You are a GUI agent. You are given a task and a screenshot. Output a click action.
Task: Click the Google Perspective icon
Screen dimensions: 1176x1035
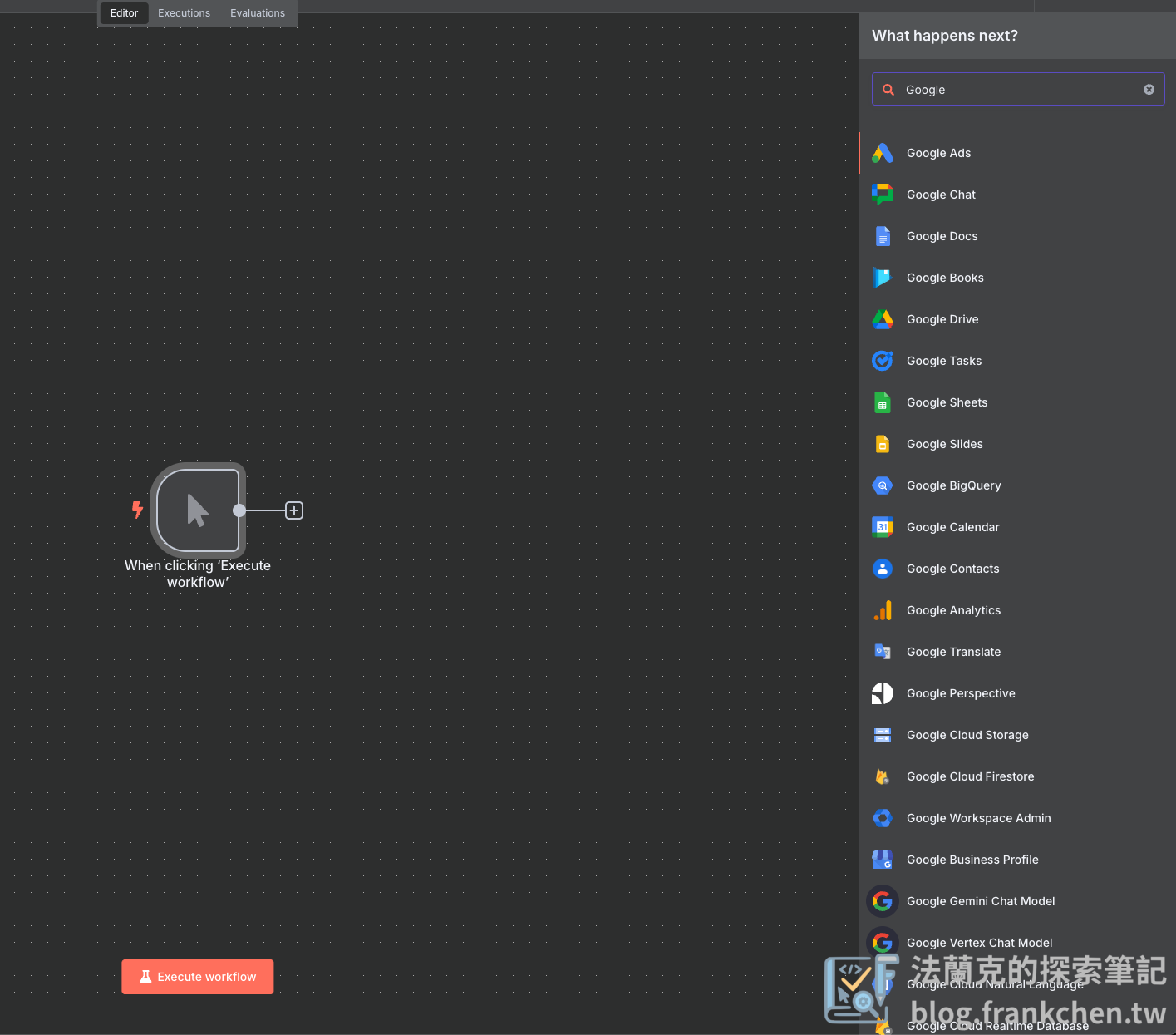[x=883, y=693]
